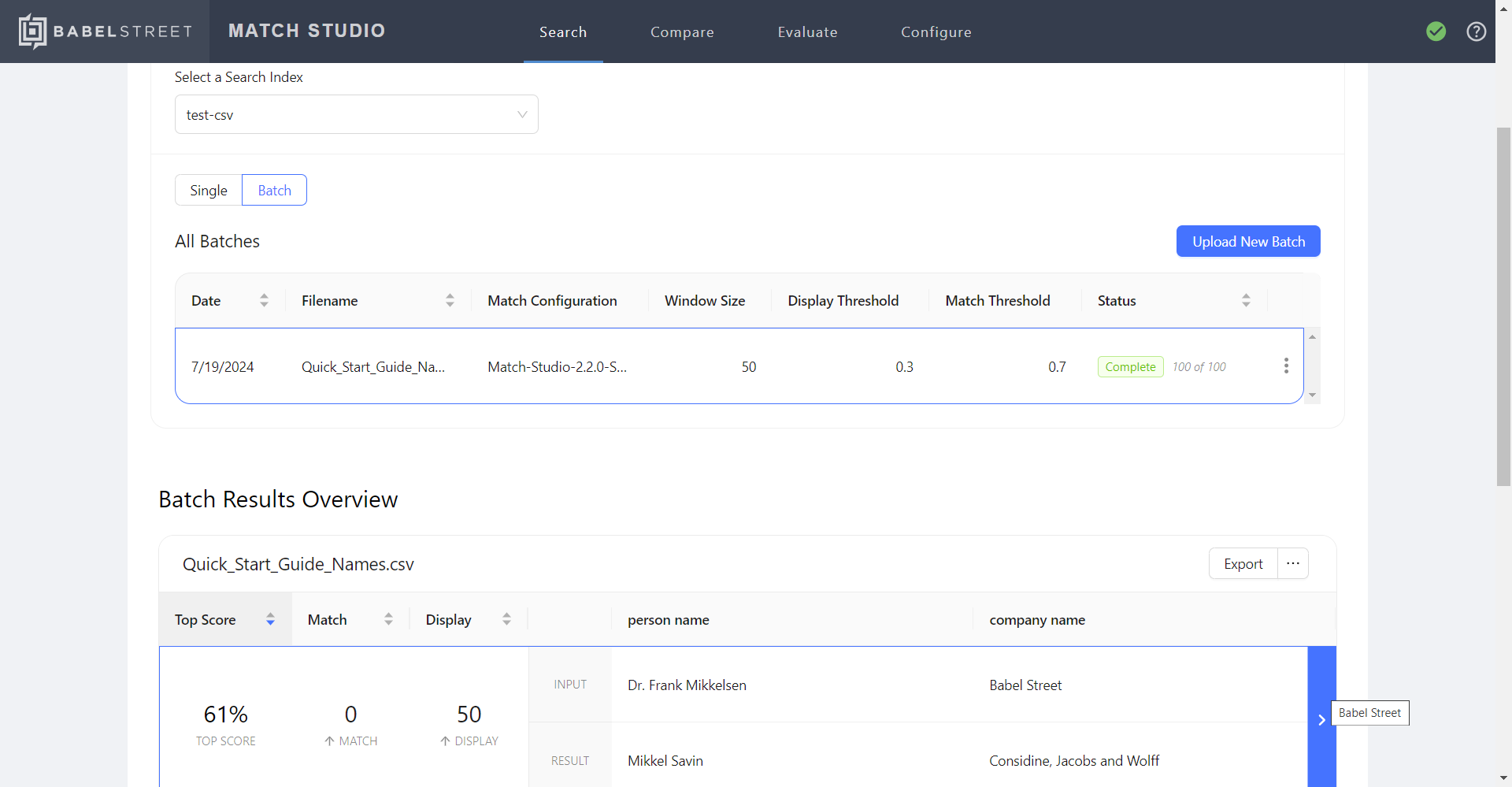Click the 61% top score value
This screenshot has width=1512, height=787.
[226, 714]
